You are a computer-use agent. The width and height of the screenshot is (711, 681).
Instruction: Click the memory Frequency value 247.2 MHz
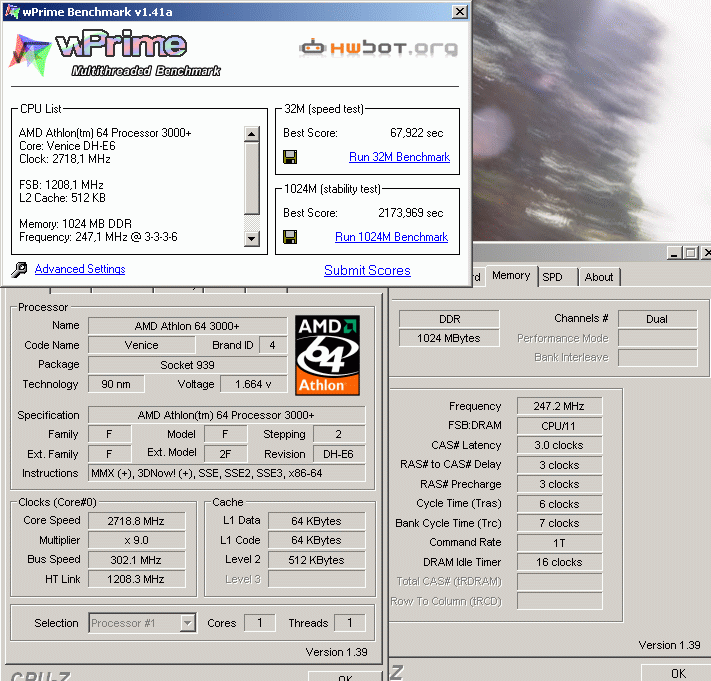[559, 406]
